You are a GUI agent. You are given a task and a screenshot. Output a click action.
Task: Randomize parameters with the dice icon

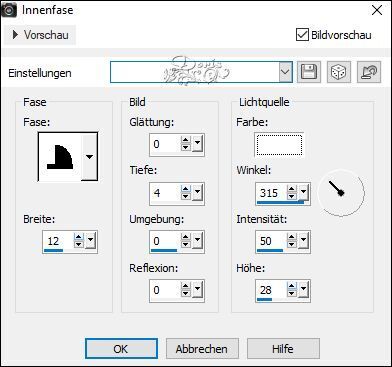tap(339, 72)
